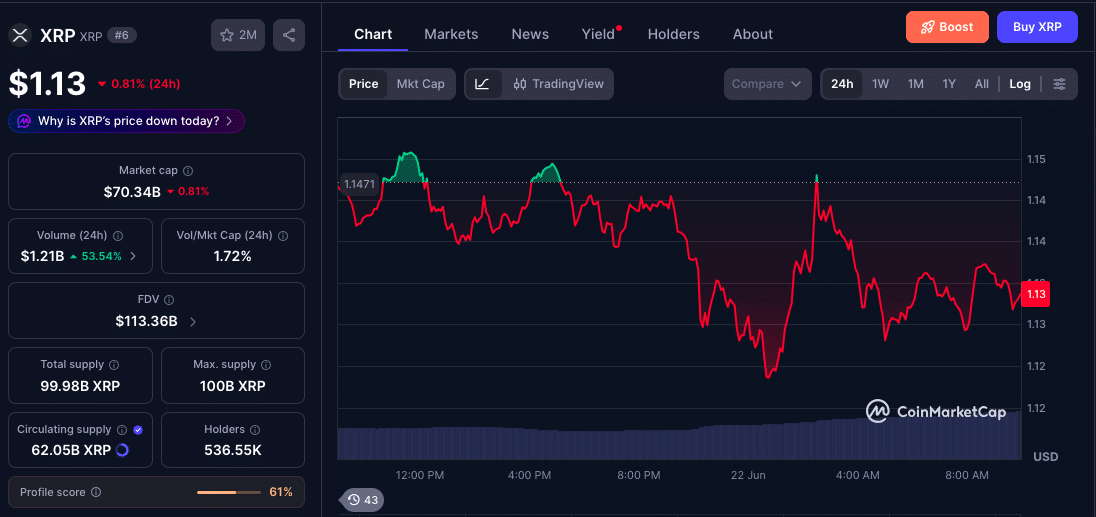Image resolution: width=1096 pixels, height=517 pixels.
Task: Click verified badge beside Circulating supply
Action: pyautogui.click(x=138, y=430)
